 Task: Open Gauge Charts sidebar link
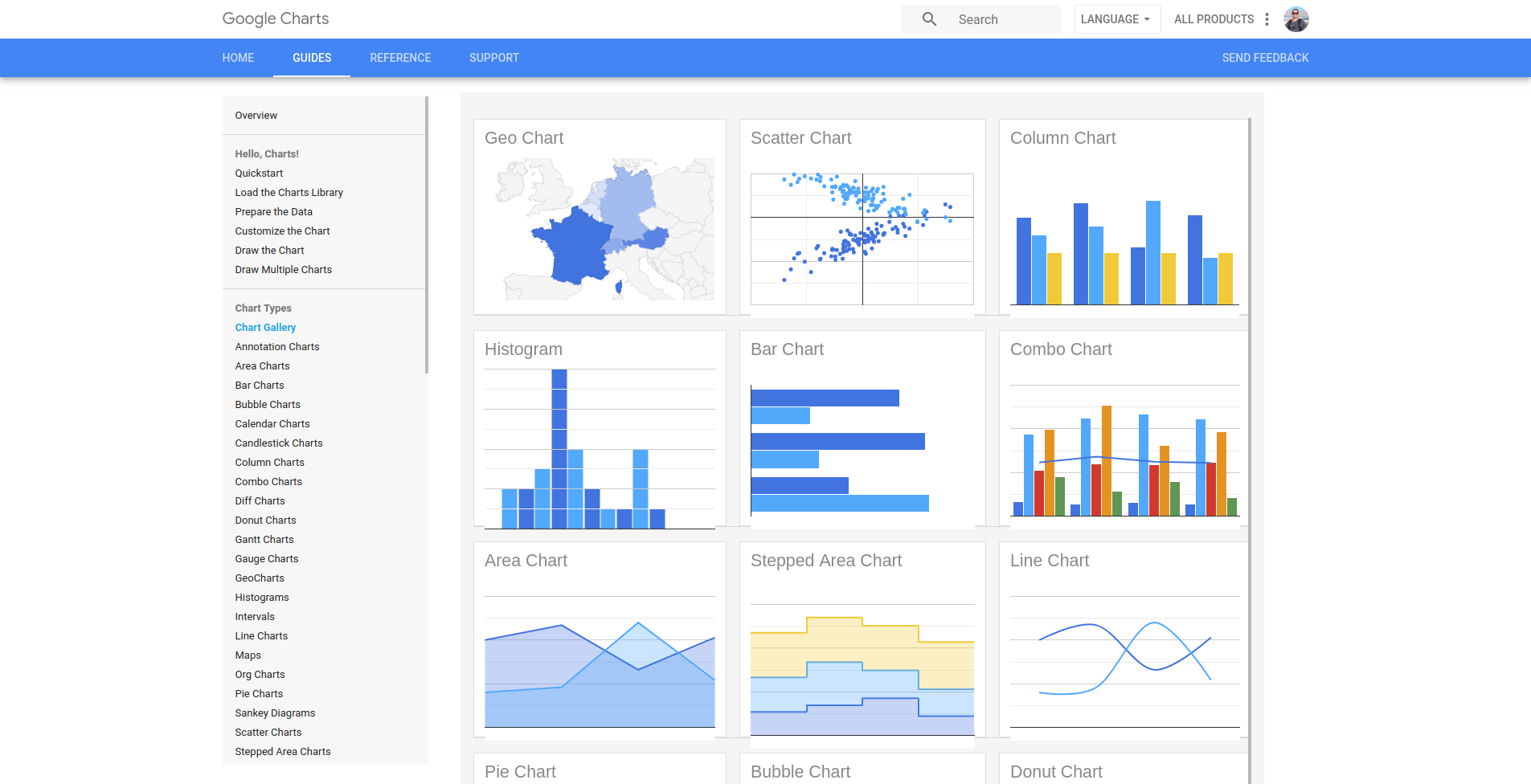click(267, 559)
